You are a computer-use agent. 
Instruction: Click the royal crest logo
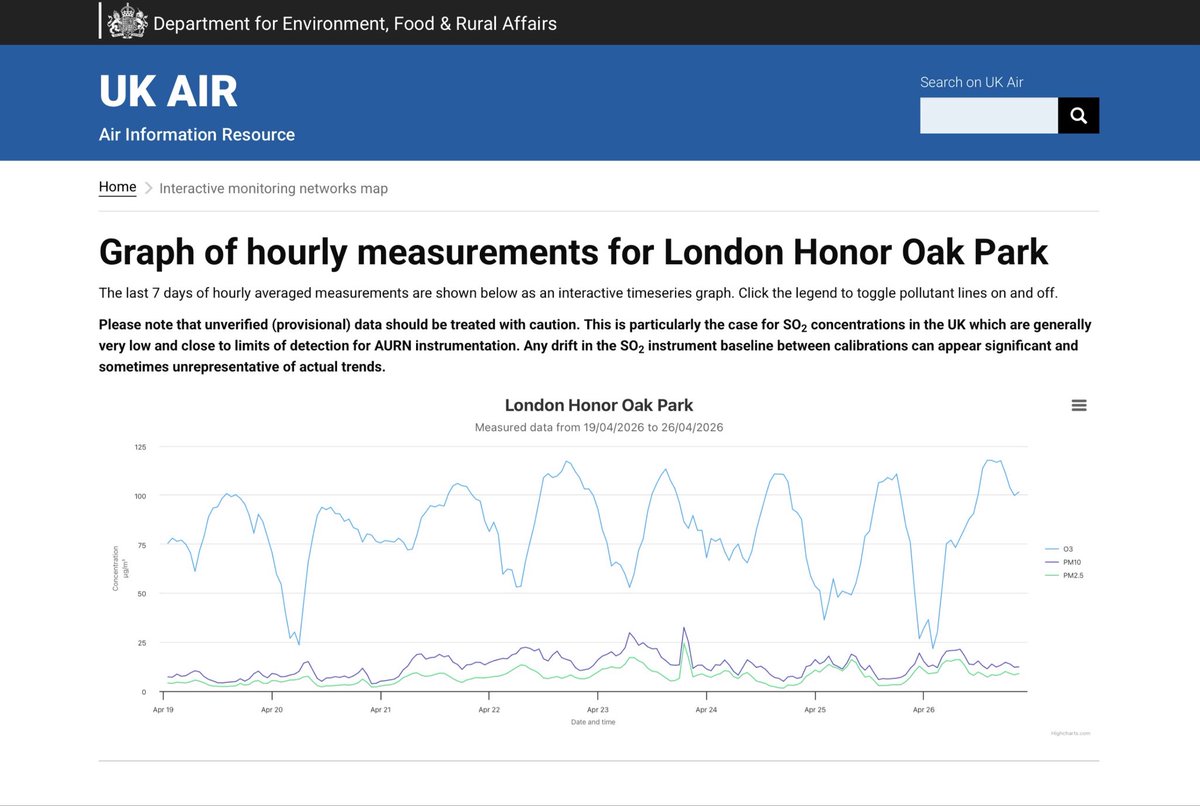127,22
